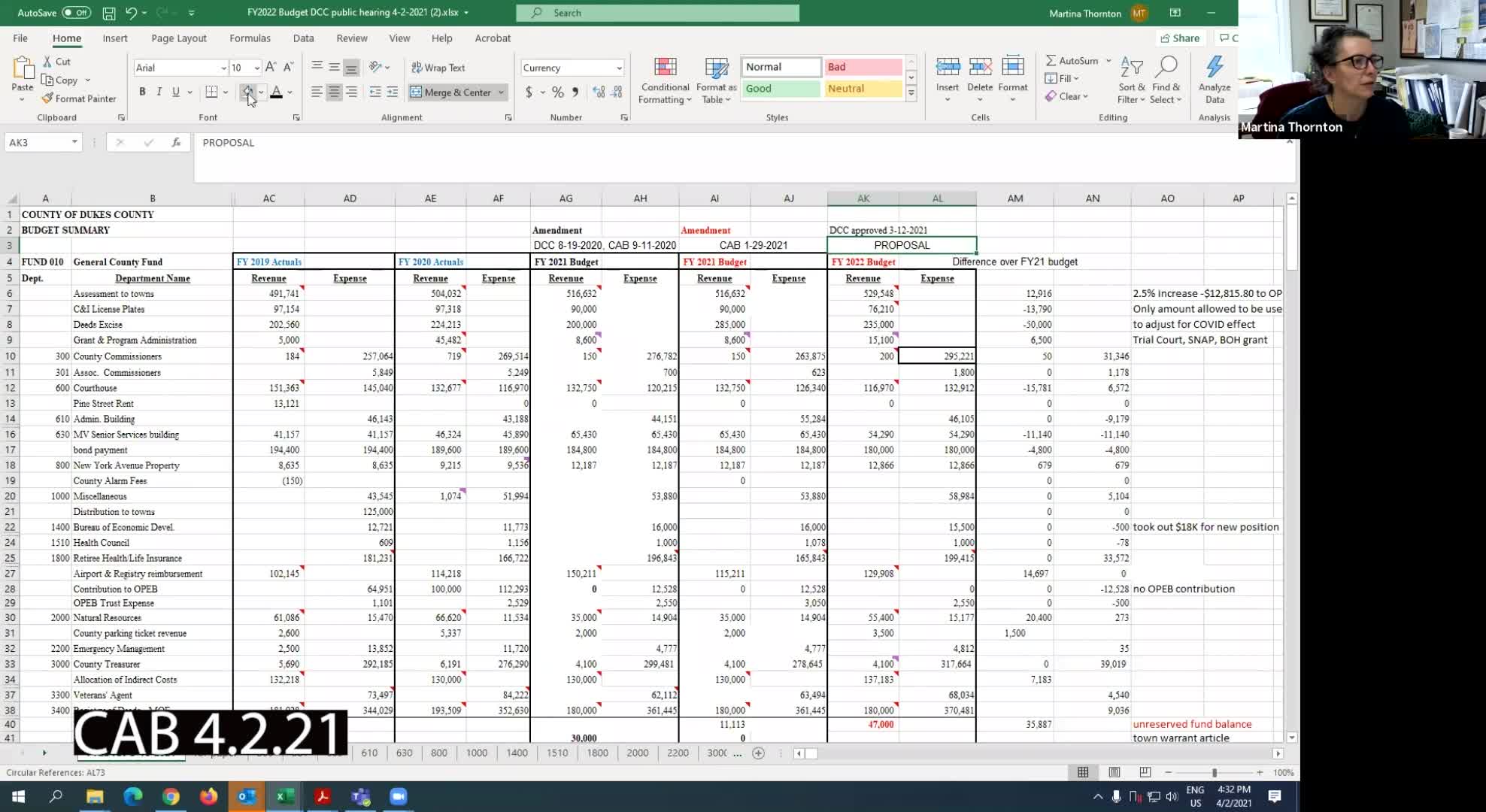Click the Increase Decimal icon
This screenshot has height=812, width=1486.
click(599, 92)
